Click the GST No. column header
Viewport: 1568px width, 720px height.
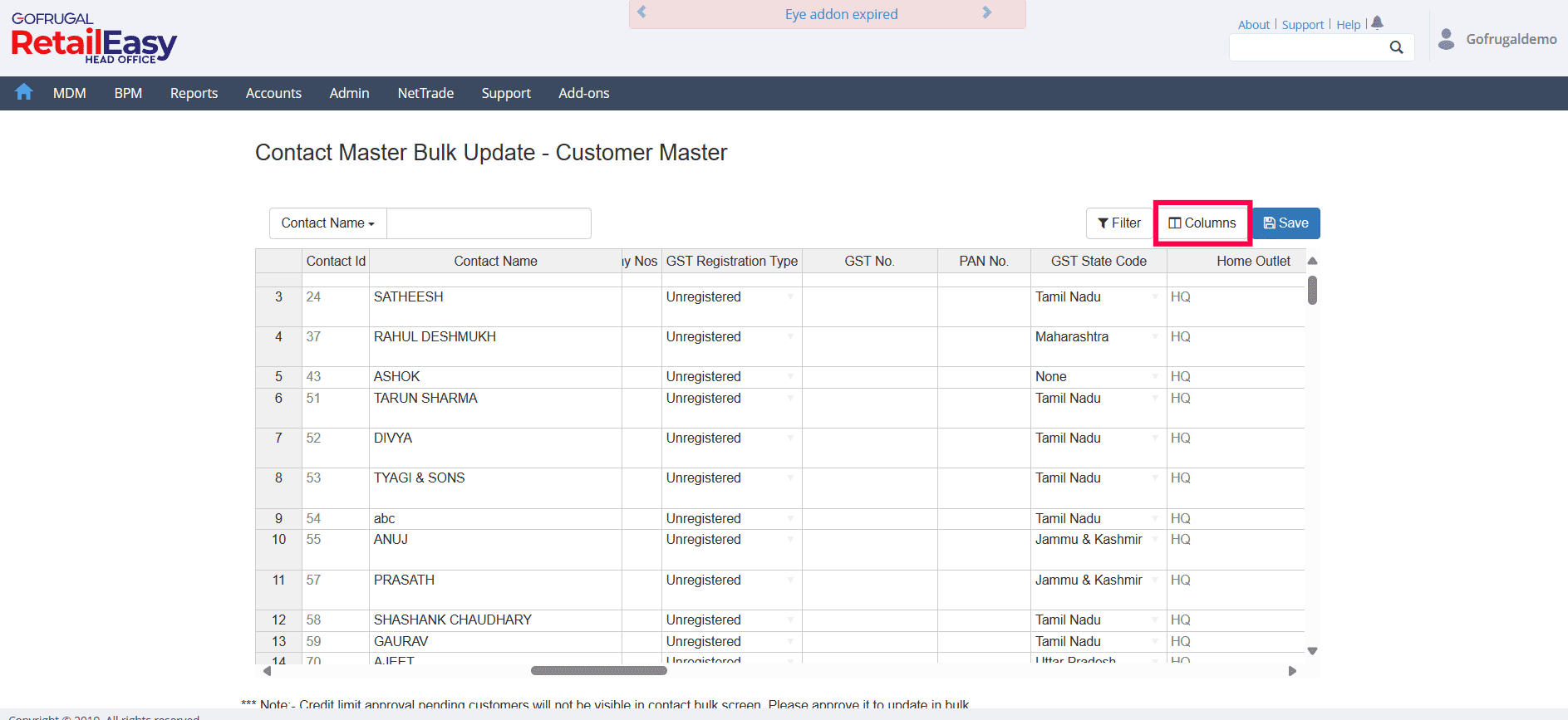coord(870,261)
